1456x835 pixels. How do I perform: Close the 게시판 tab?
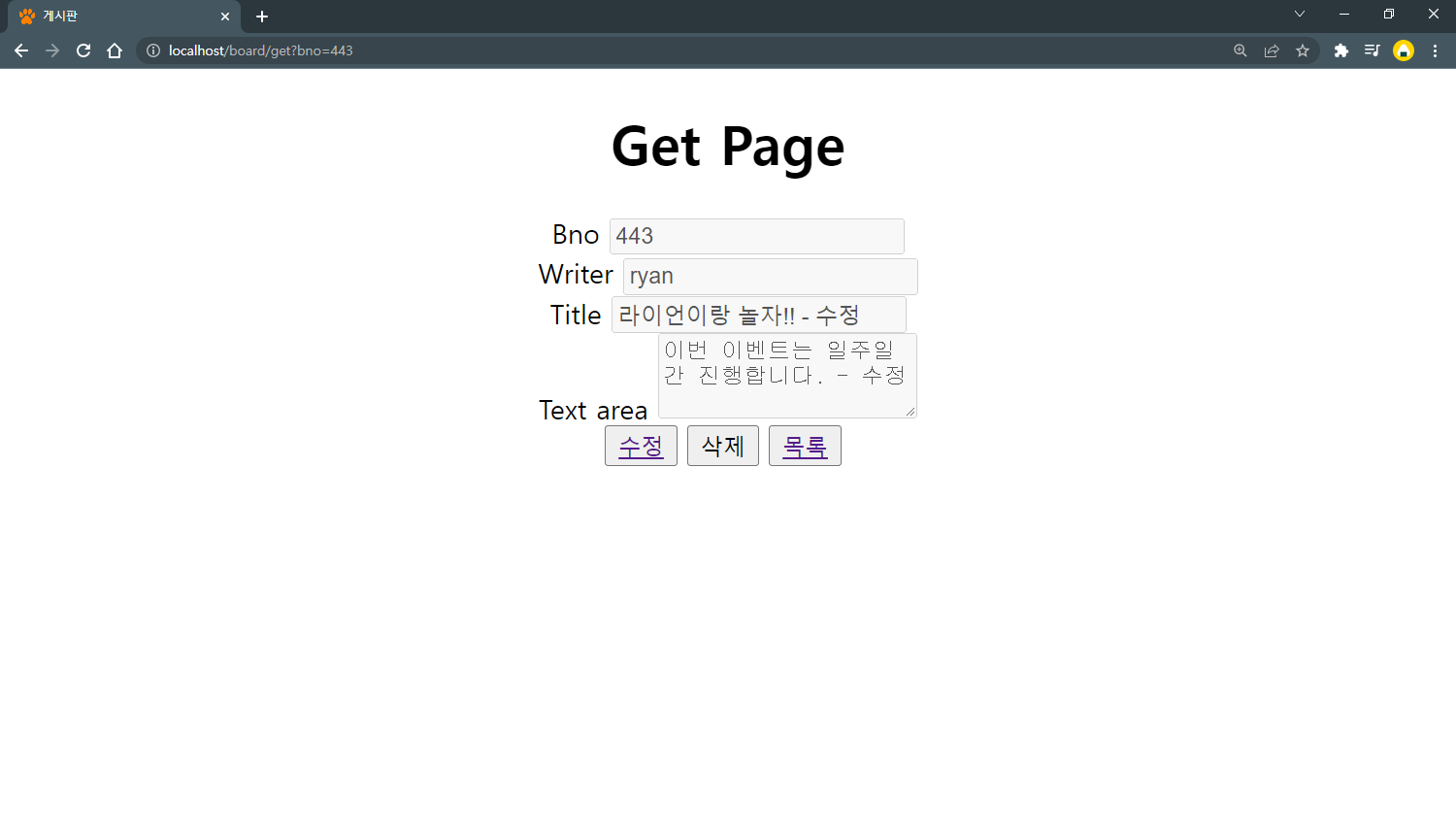coord(225,17)
